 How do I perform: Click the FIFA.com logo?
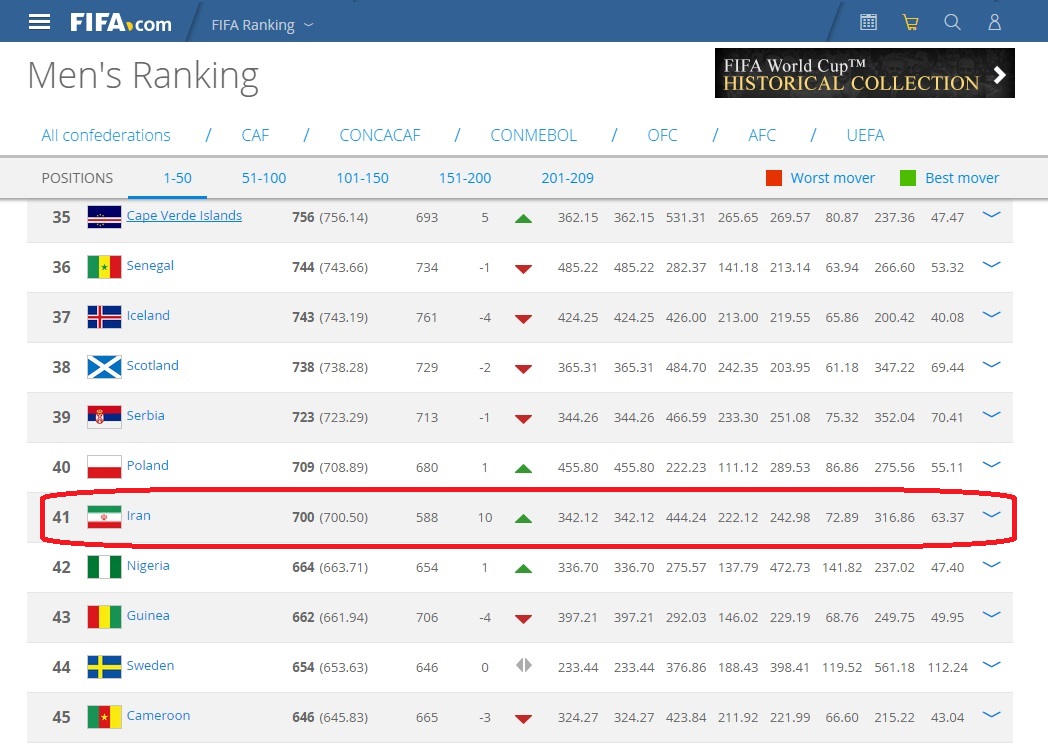118,20
